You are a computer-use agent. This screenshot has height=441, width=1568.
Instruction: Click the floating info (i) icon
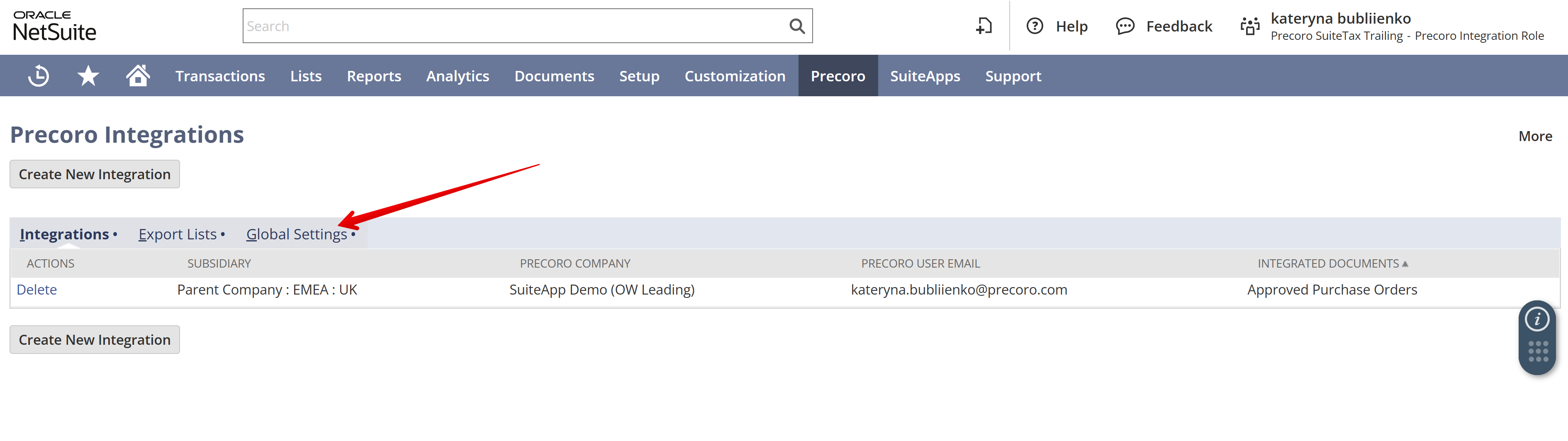point(1537,319)
